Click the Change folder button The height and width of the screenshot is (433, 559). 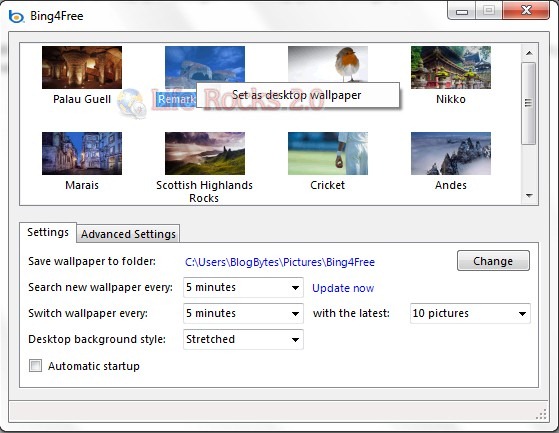[x=493, y=261]
